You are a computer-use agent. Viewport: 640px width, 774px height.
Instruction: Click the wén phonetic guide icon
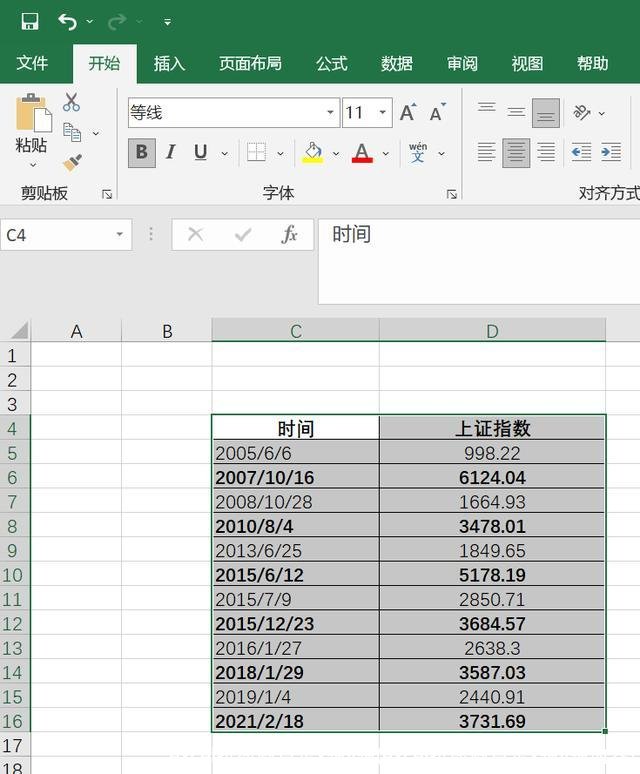pyautogui.click(x=418, y=153)
